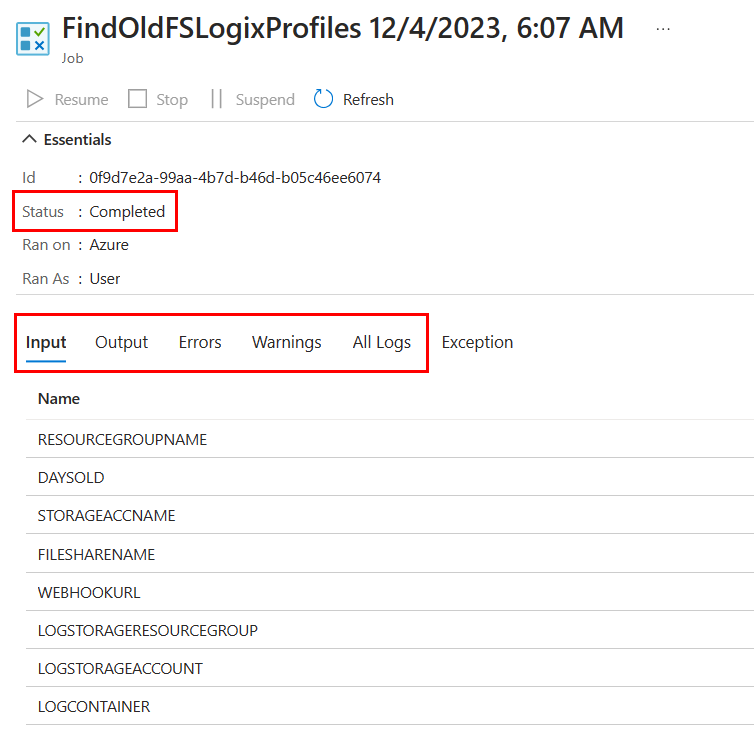Show the All Logs tab
Image resolution: width=754 pixels, height=746 pixels.
point(381,342)
